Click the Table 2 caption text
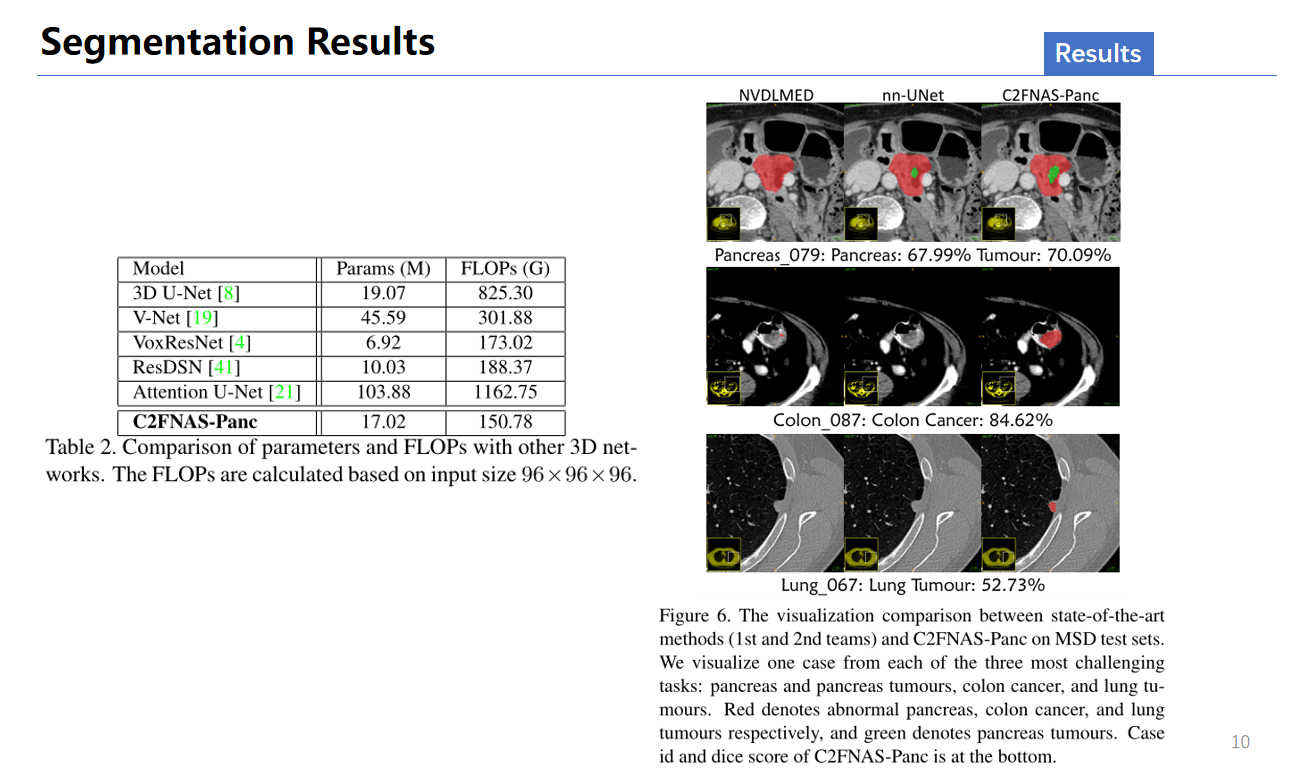 click(341, 460)
